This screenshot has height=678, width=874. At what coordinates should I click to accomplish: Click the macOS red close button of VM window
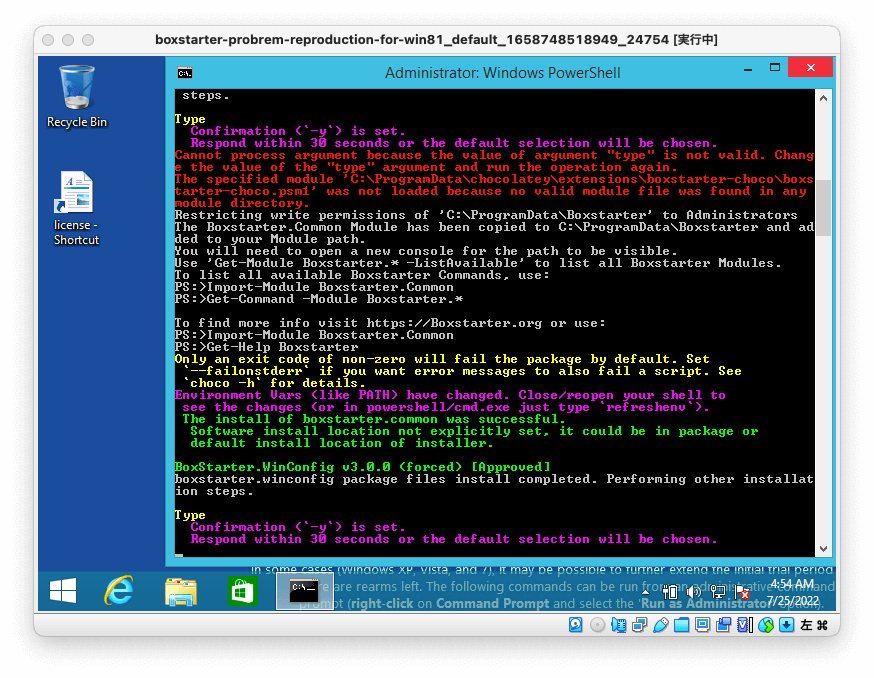pyautogui.click(x=48, y=40)
